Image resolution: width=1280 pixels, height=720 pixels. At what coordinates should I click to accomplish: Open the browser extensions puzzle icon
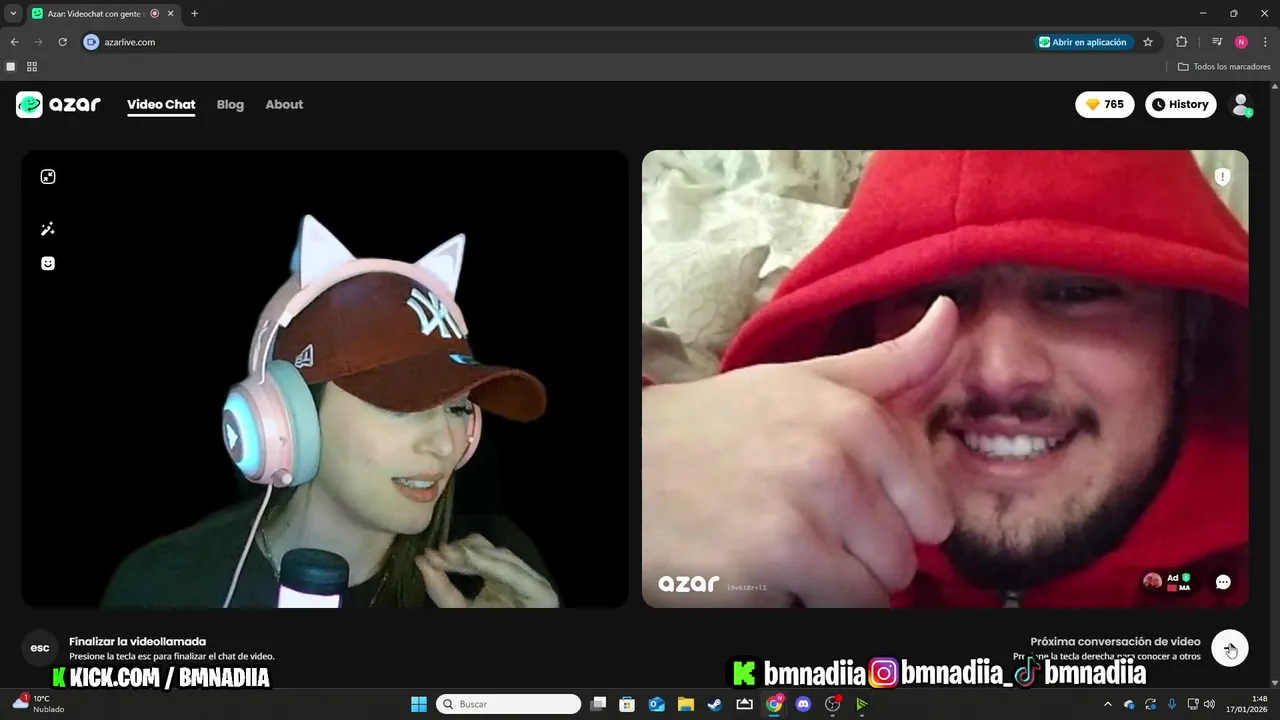click(x=1181, y=42)
